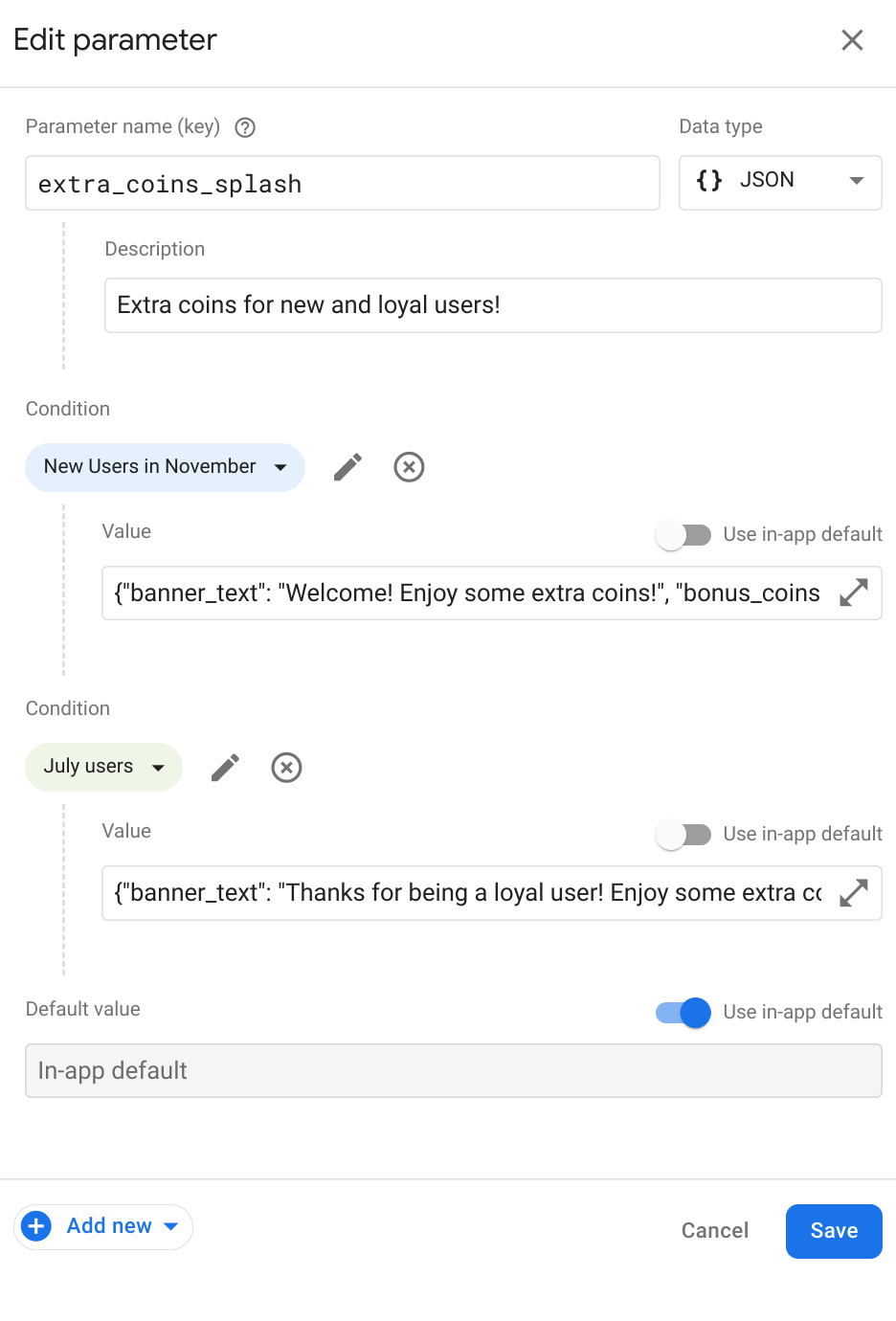Open the July users condition dropdown

[159, 767]
